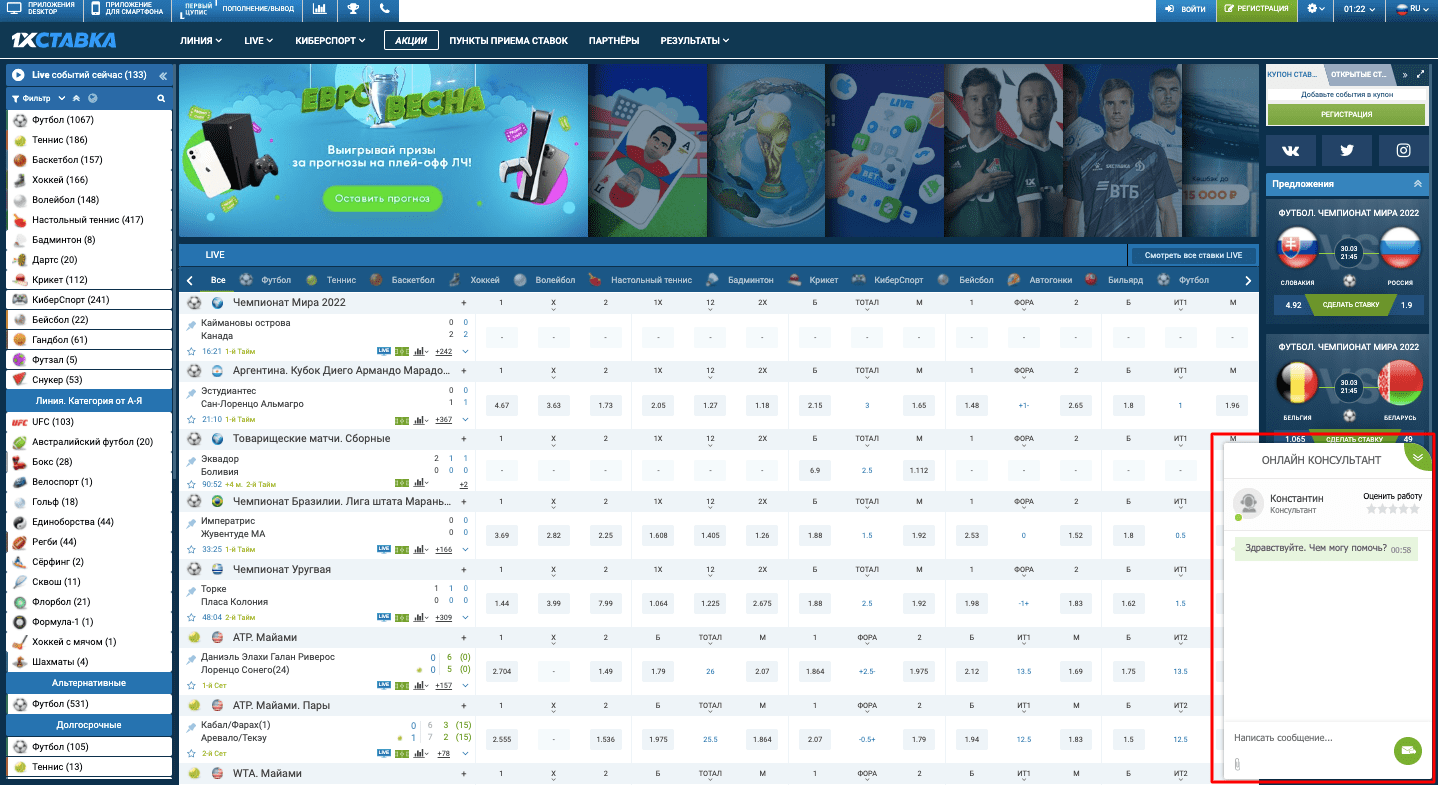Image resolution: width=1438 pixels, height=785 pixels.
Task: Open the Twitter social link
Action: pyautogui.click(x=1346, y=150)
